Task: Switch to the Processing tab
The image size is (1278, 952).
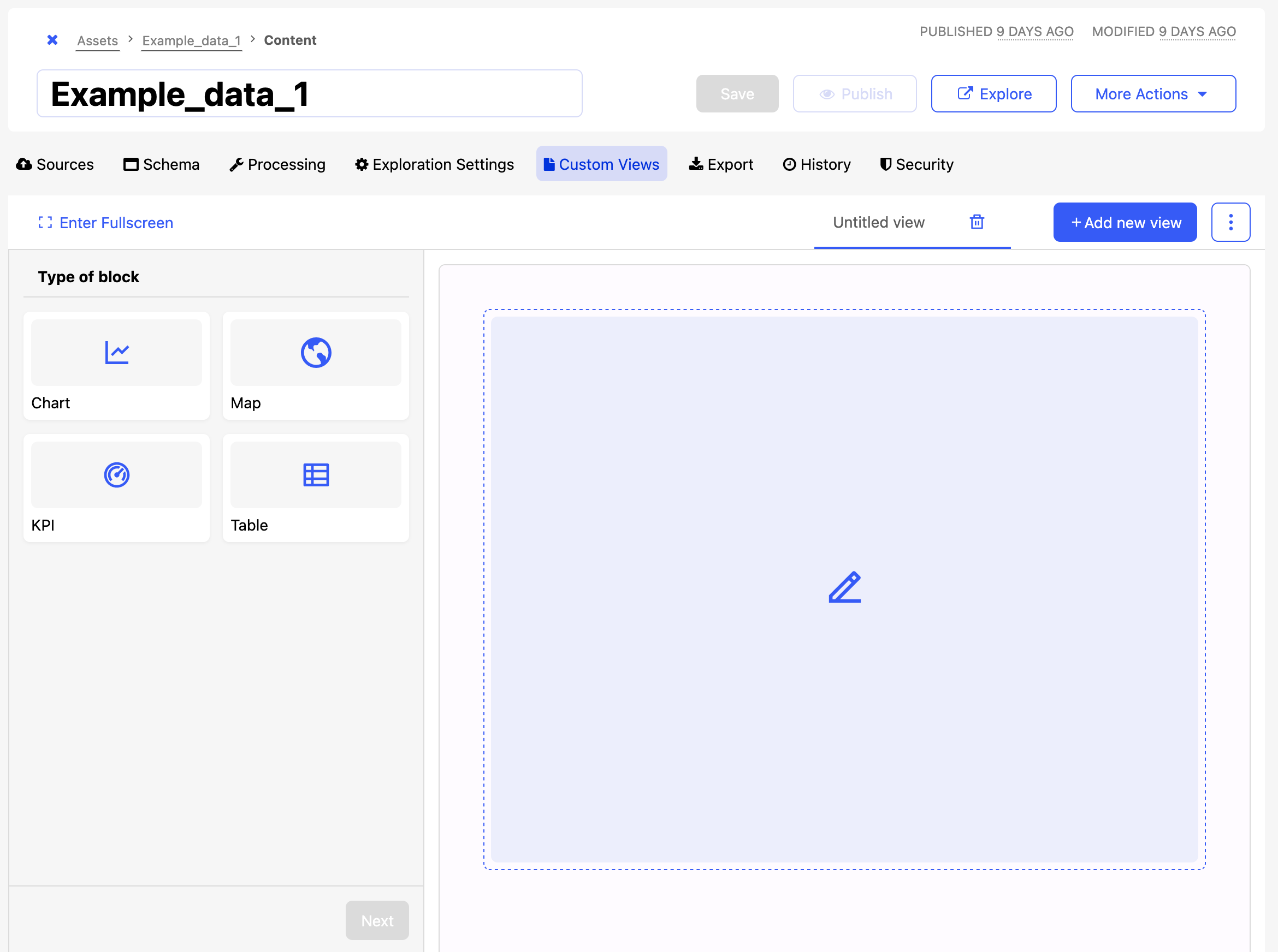Action: pyautogui.click(x=277, y=164)
